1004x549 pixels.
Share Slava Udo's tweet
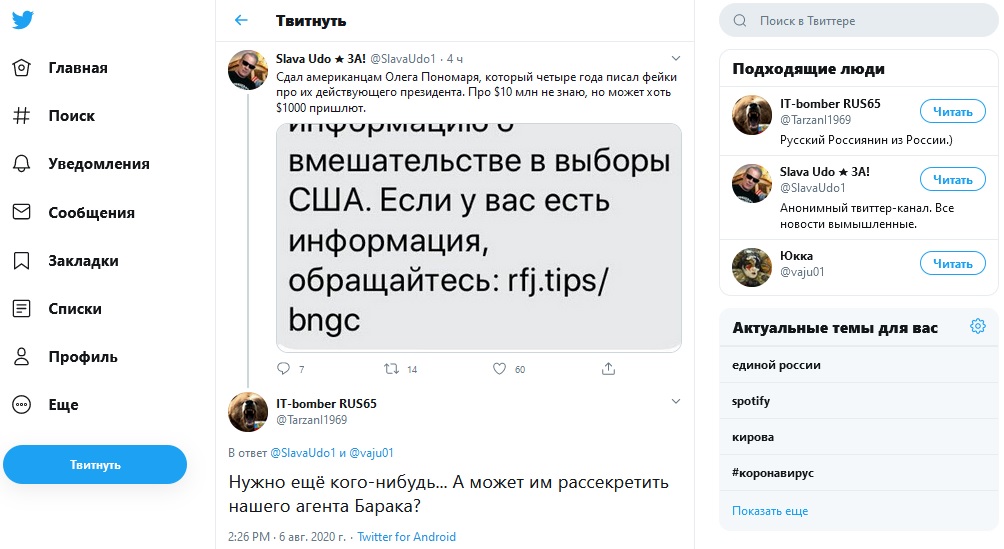[608, 368]
